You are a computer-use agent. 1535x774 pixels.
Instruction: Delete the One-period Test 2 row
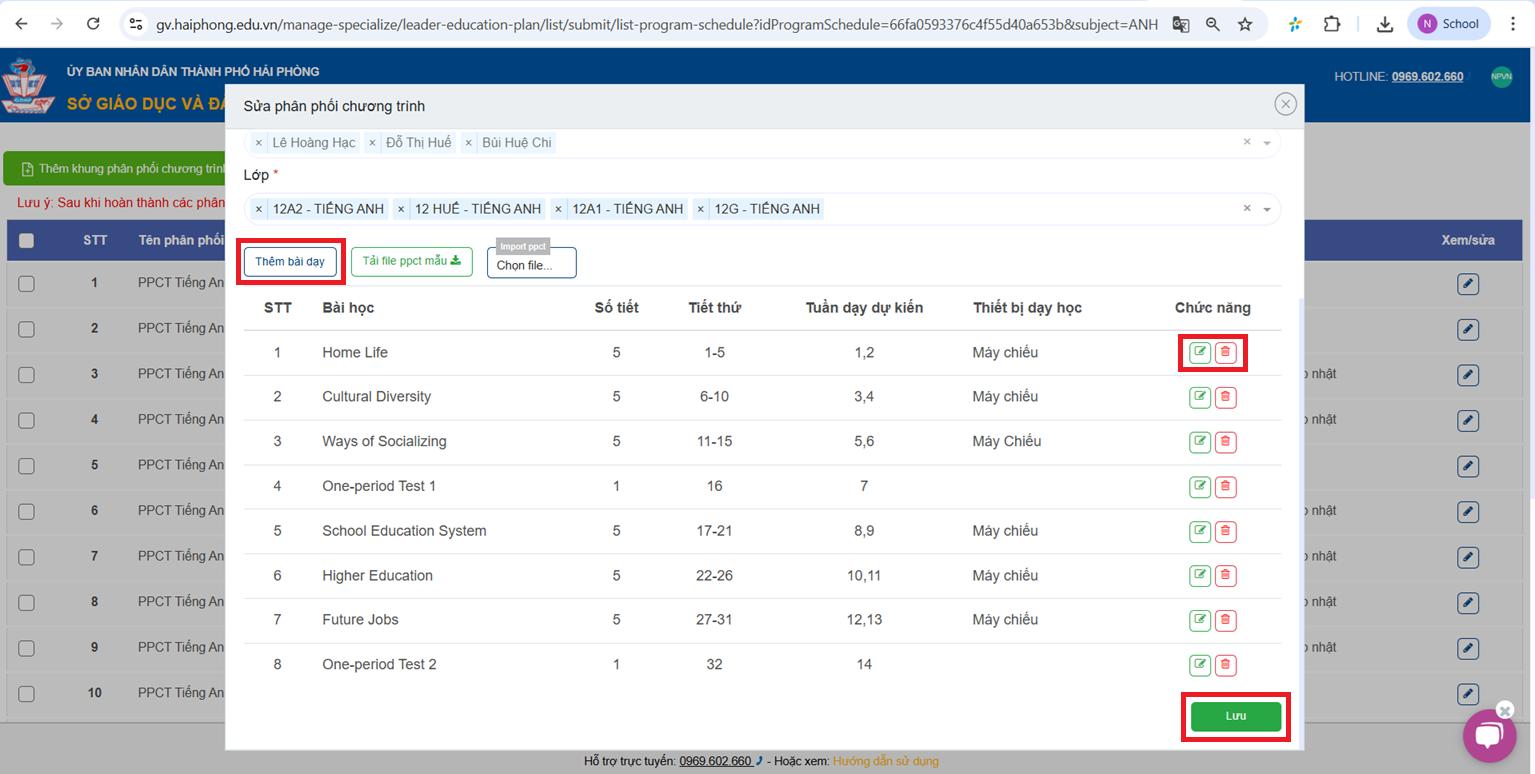point(1225,665)
